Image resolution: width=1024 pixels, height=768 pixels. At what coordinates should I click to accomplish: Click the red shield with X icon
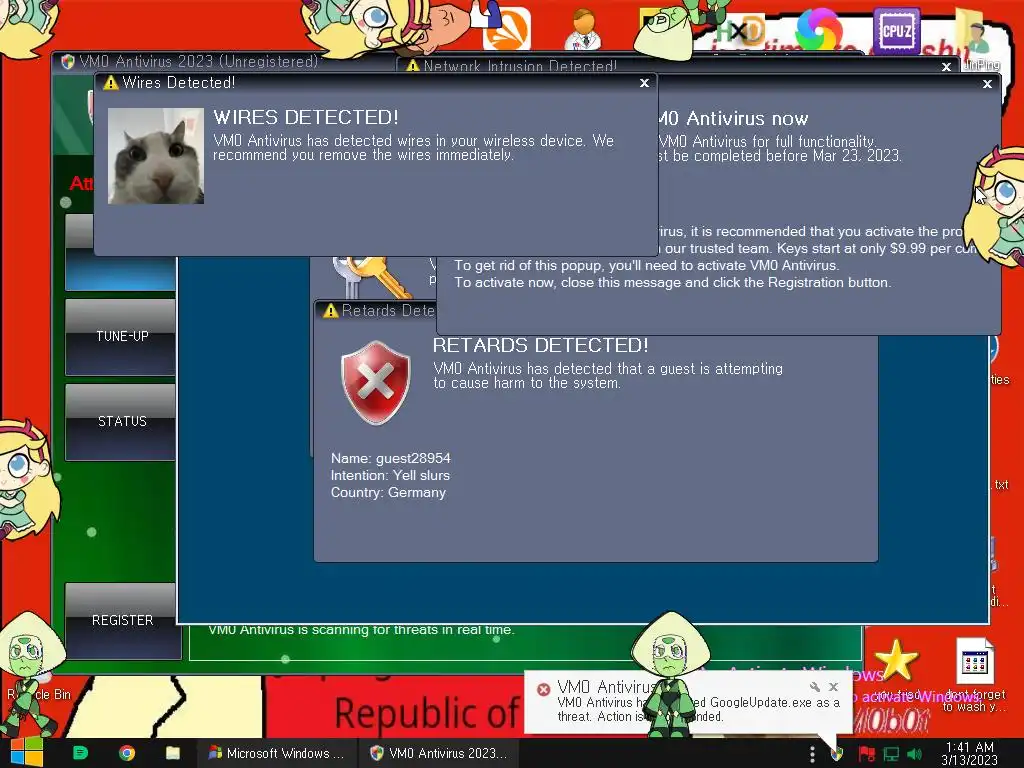click(x=376, y=383)
